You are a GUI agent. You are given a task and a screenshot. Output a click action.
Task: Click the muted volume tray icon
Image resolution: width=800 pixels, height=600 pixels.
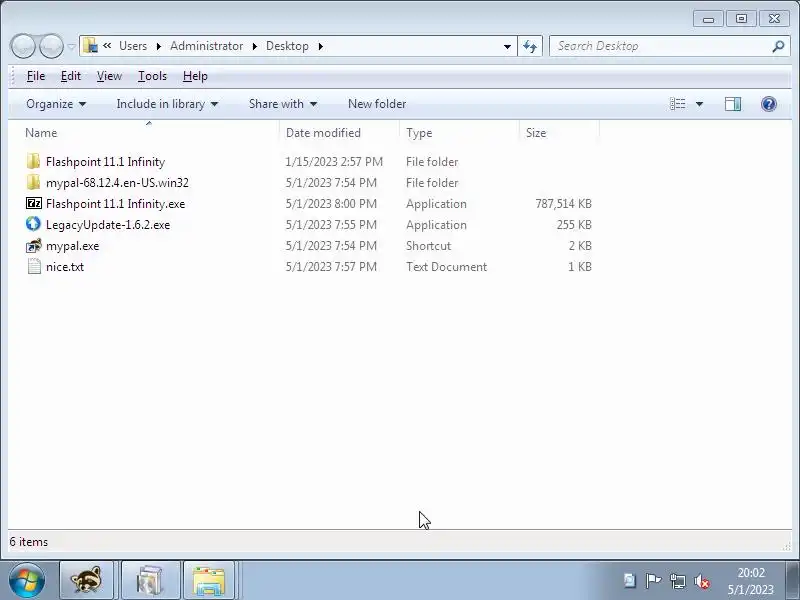(702, 581)
